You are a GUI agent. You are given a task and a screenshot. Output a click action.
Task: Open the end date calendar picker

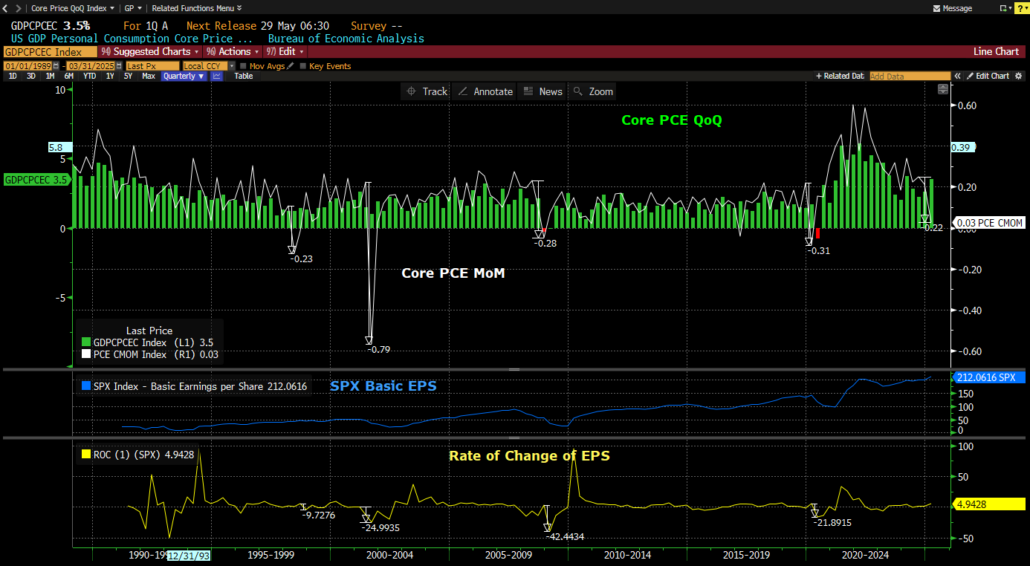point(119,66)
